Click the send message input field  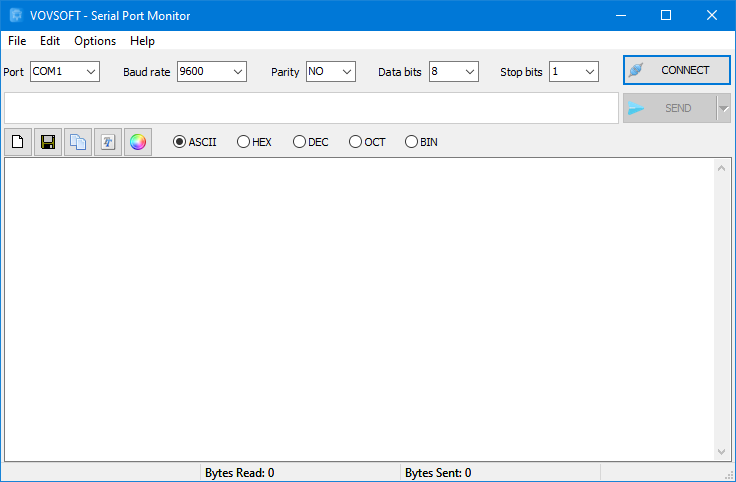point(311,108)
